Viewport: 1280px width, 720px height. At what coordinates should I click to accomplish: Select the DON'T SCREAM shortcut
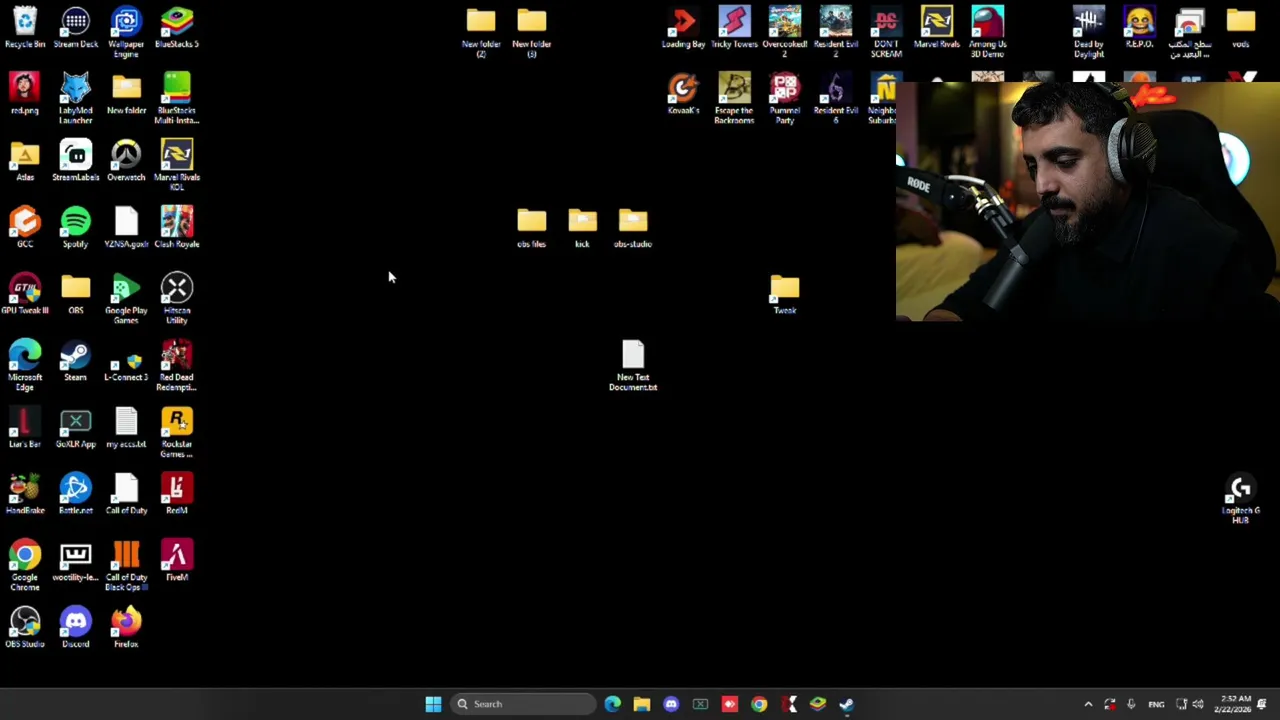coord(886,32)
